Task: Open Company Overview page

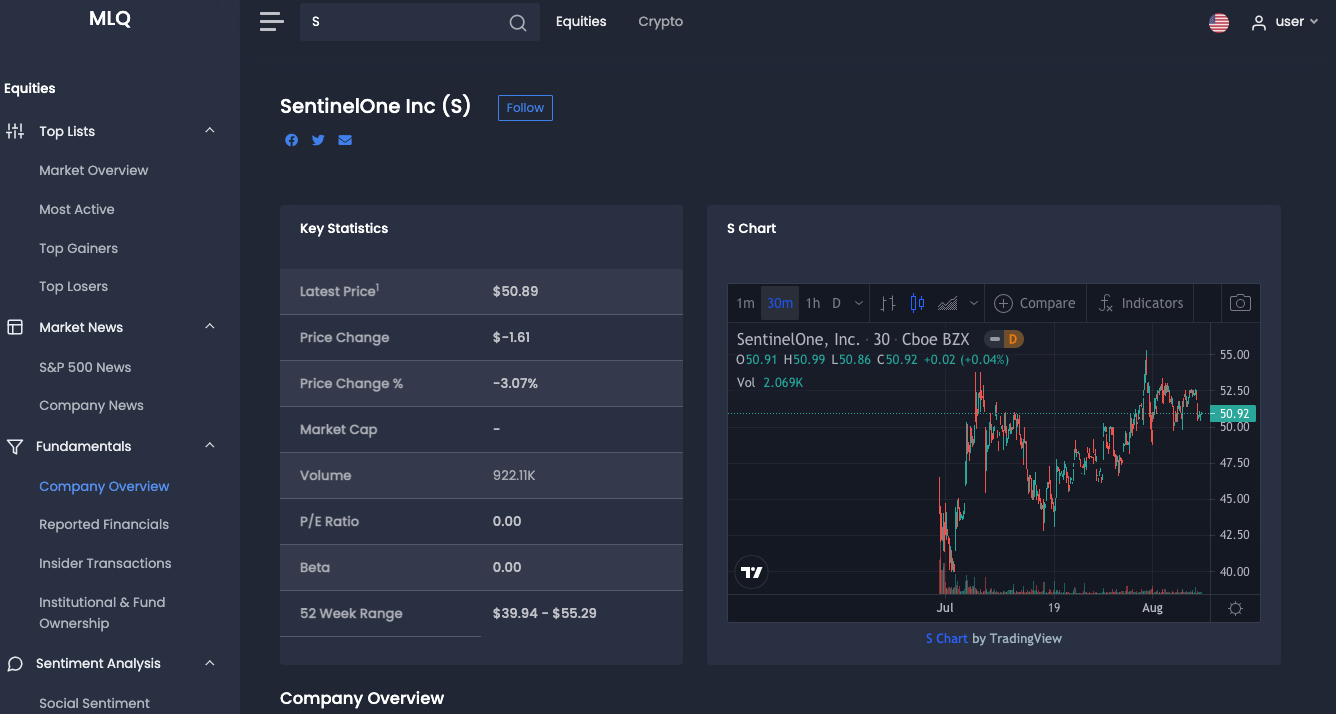Action: 104,486
